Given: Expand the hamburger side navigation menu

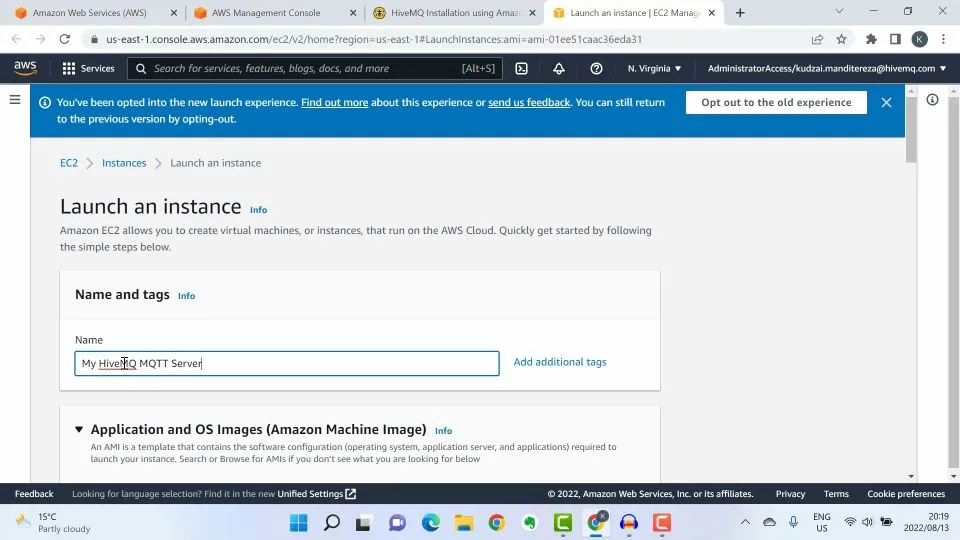Looking at the screenshot, I should click(15, 99).
